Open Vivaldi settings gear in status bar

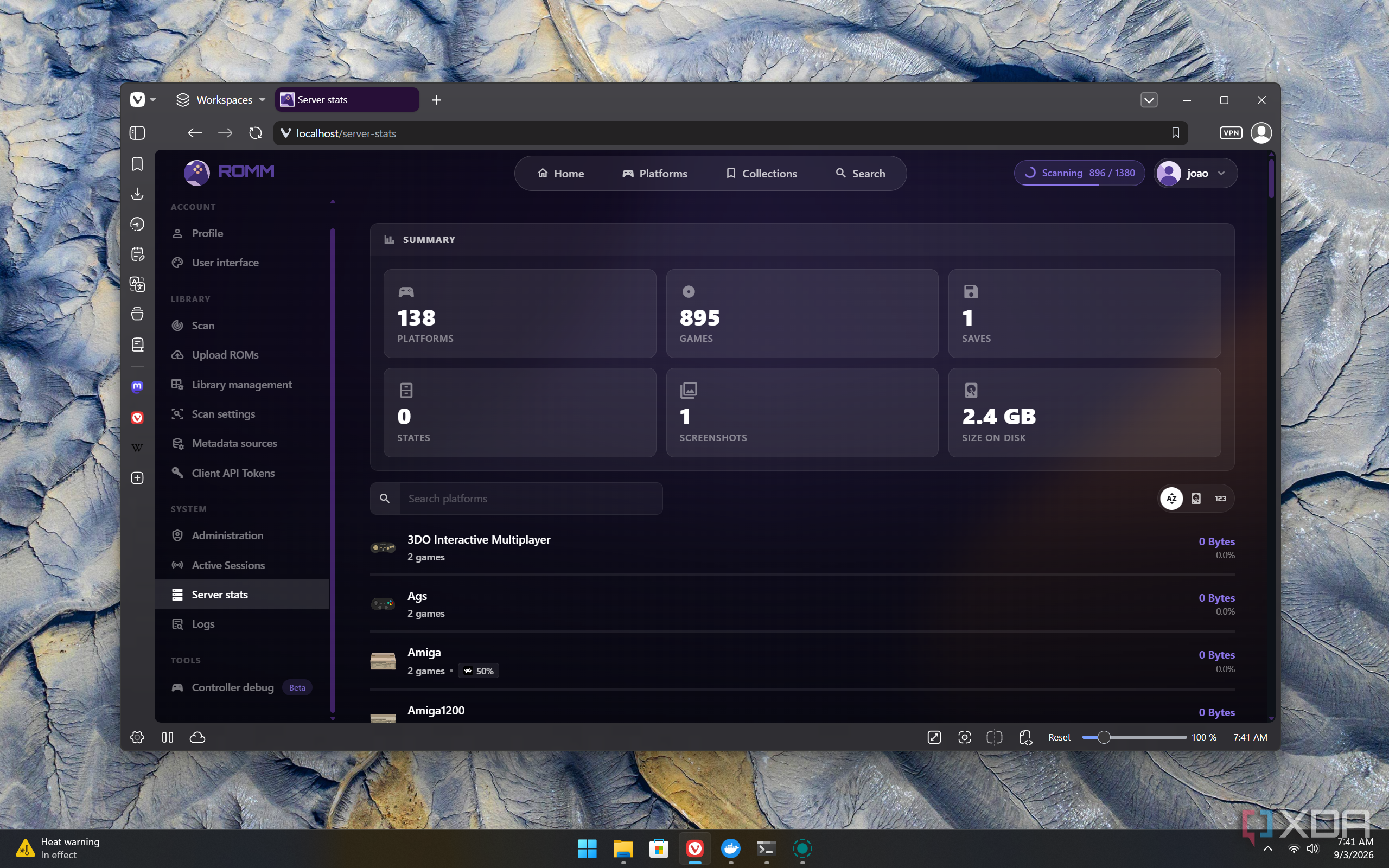click(x=137, y=737)
